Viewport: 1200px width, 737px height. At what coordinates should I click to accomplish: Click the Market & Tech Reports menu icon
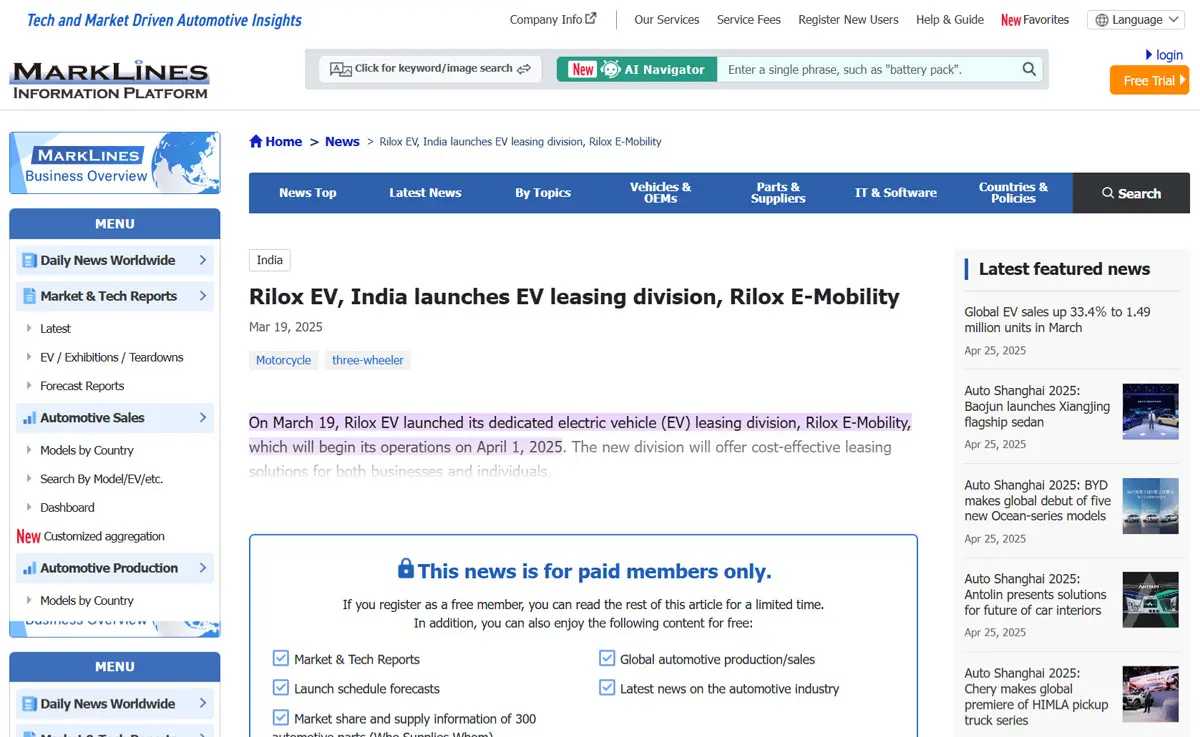click(29, 296)
